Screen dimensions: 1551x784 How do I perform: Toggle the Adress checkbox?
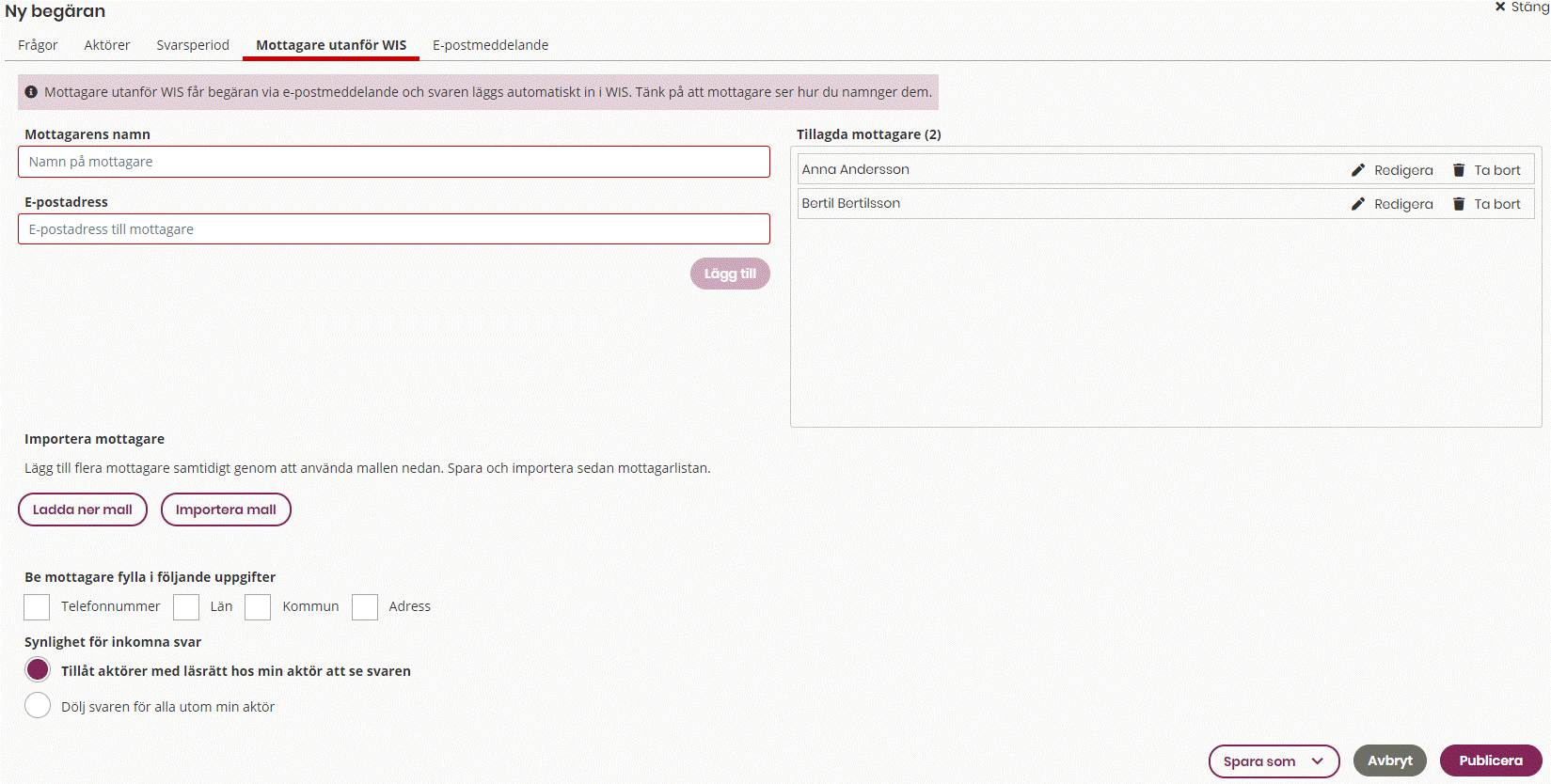365,607
